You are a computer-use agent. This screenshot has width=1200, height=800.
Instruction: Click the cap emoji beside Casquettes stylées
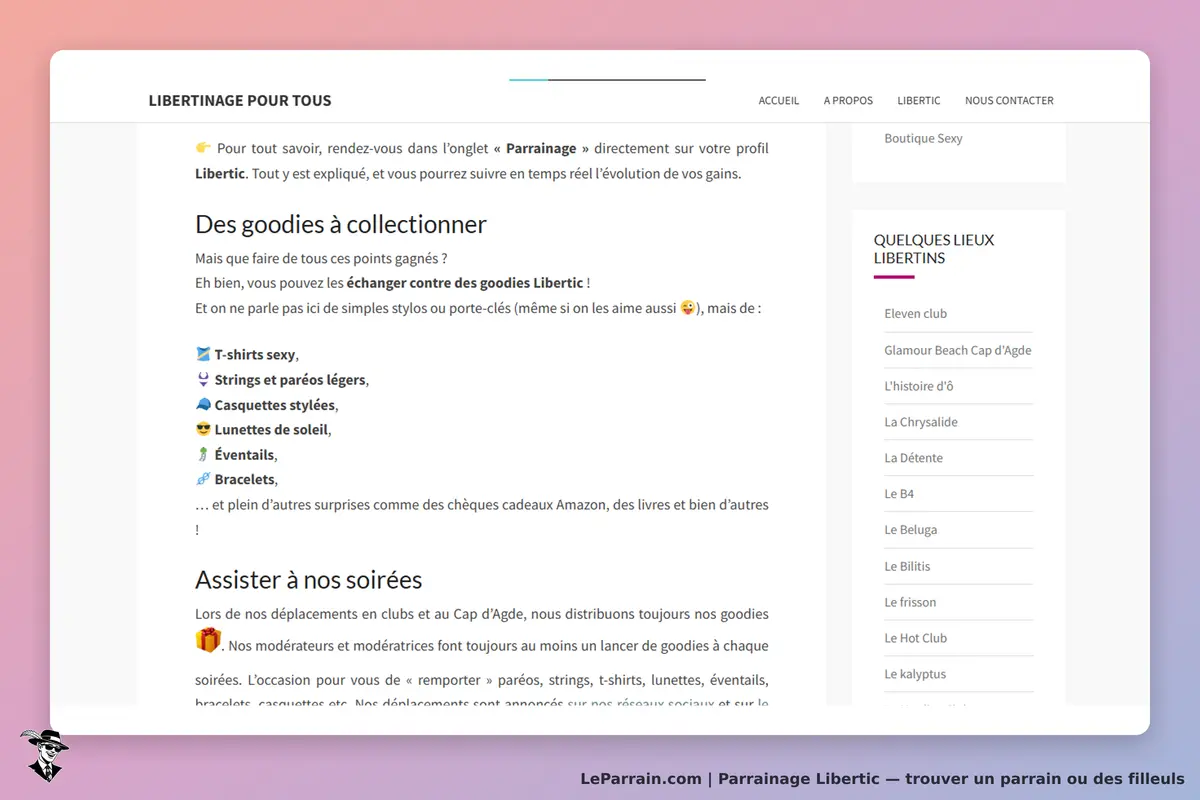203,404
